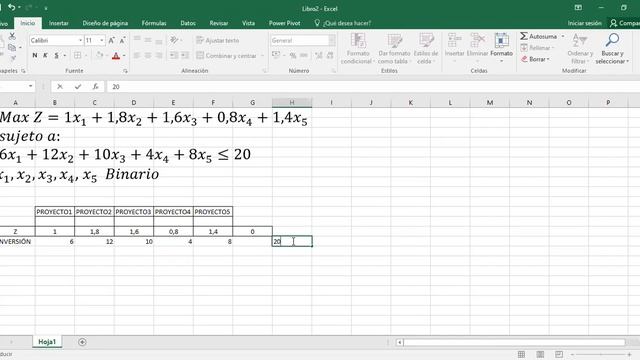Confirm entry with formula bar checkmark
This screenshot has height=360, width=640.
tap(78, 87)
